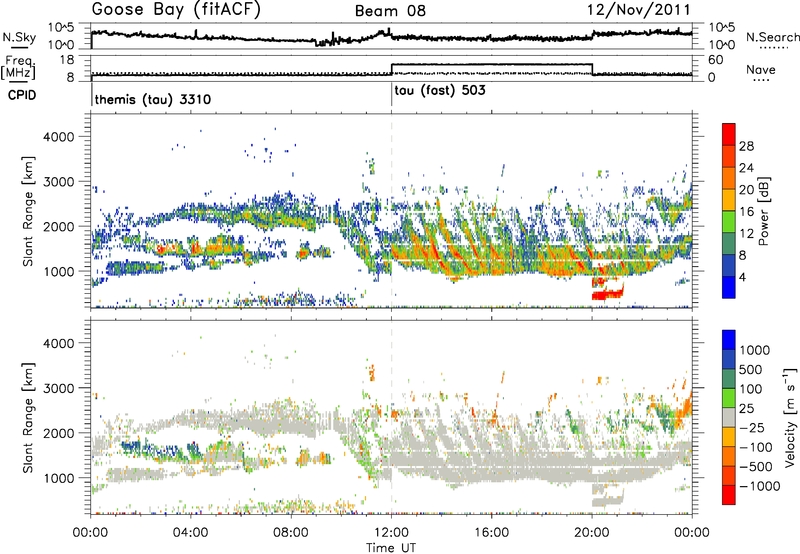The image size is (800, 554).
Task: Click the 'Freq. [MHz]' axis label
Action: (18, 67)
